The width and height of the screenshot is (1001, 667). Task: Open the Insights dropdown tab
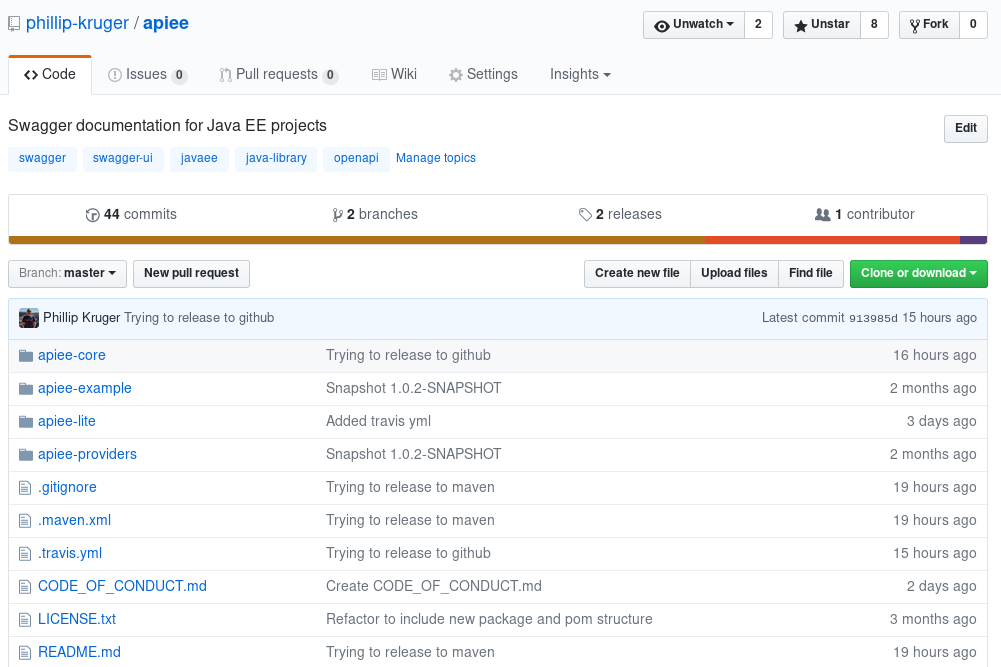pos(580,75)
